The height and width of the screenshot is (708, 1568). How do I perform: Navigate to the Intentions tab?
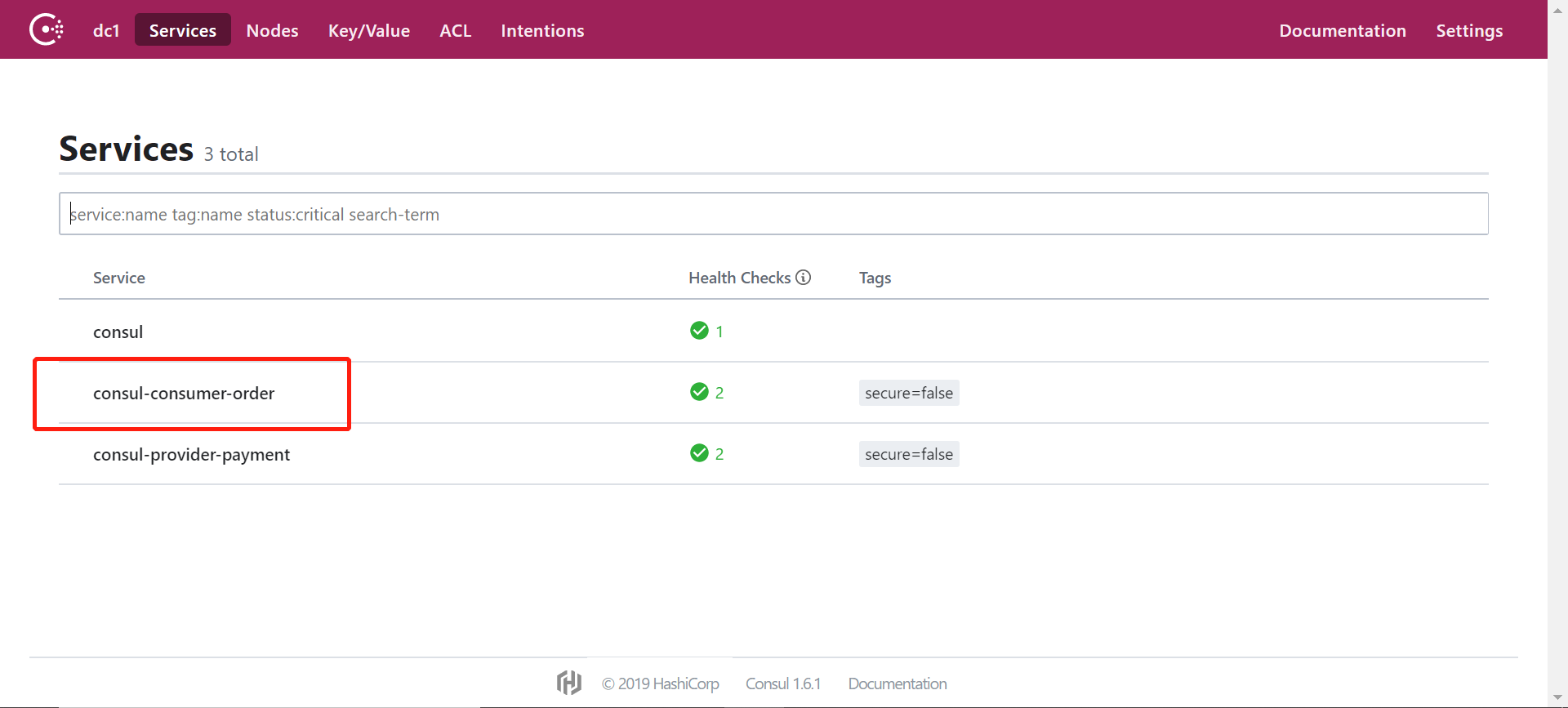542,30
